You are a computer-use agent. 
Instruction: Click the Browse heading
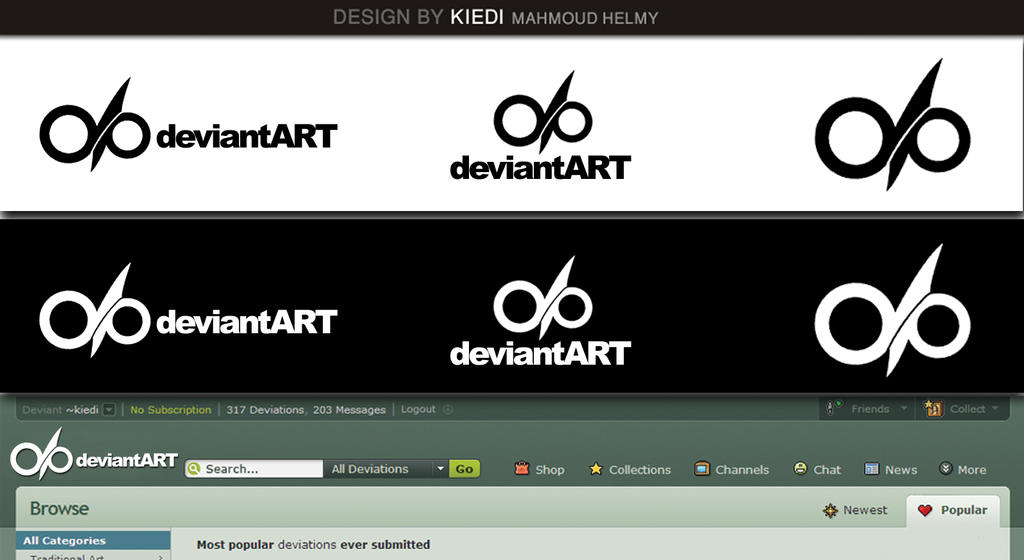point(59,508)
